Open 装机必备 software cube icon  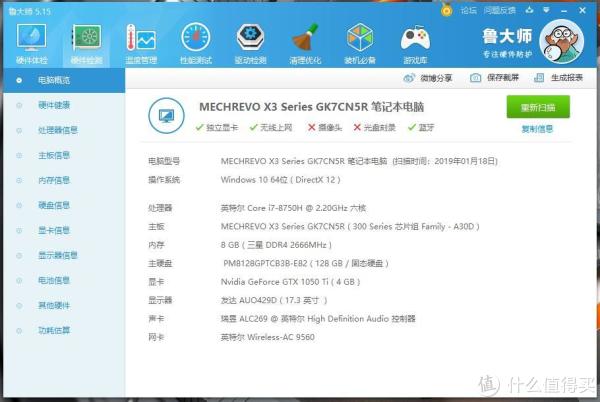pyautogui.click(x=360, y=37)
